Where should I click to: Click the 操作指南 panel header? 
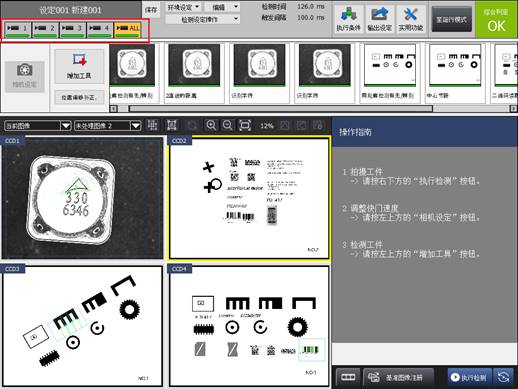(425, 132)
